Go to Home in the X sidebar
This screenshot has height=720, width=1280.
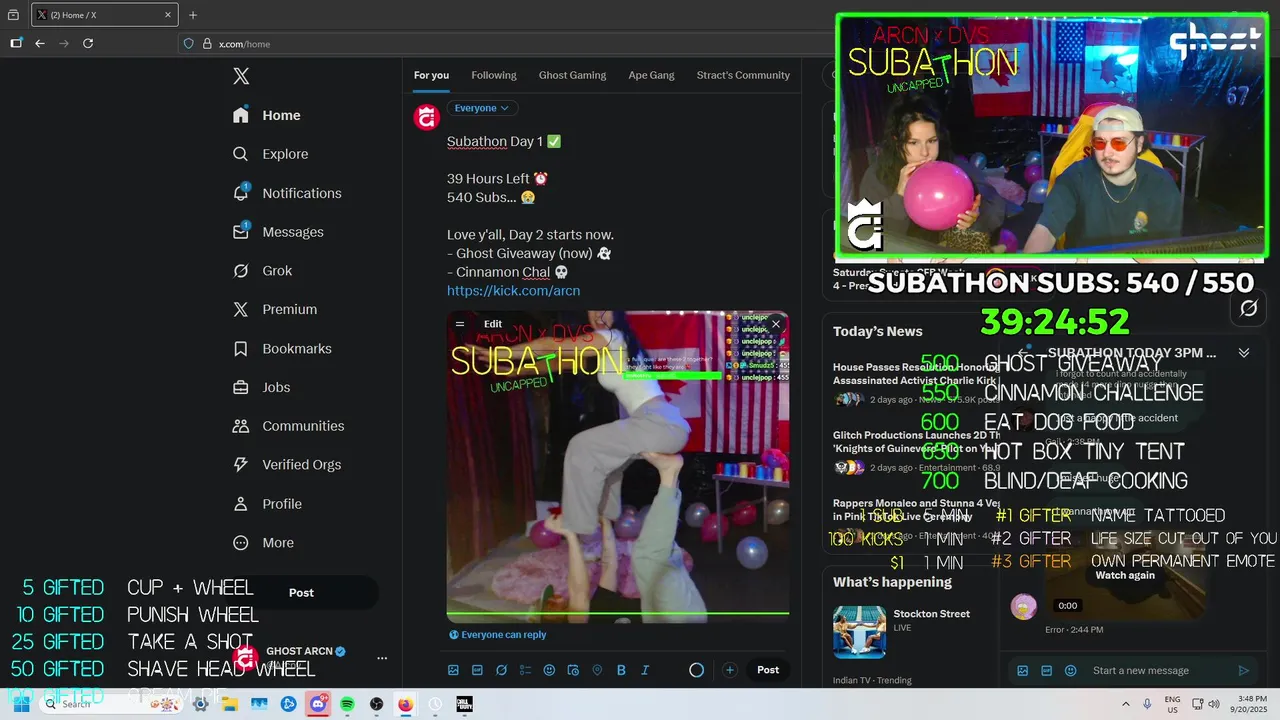267,115
